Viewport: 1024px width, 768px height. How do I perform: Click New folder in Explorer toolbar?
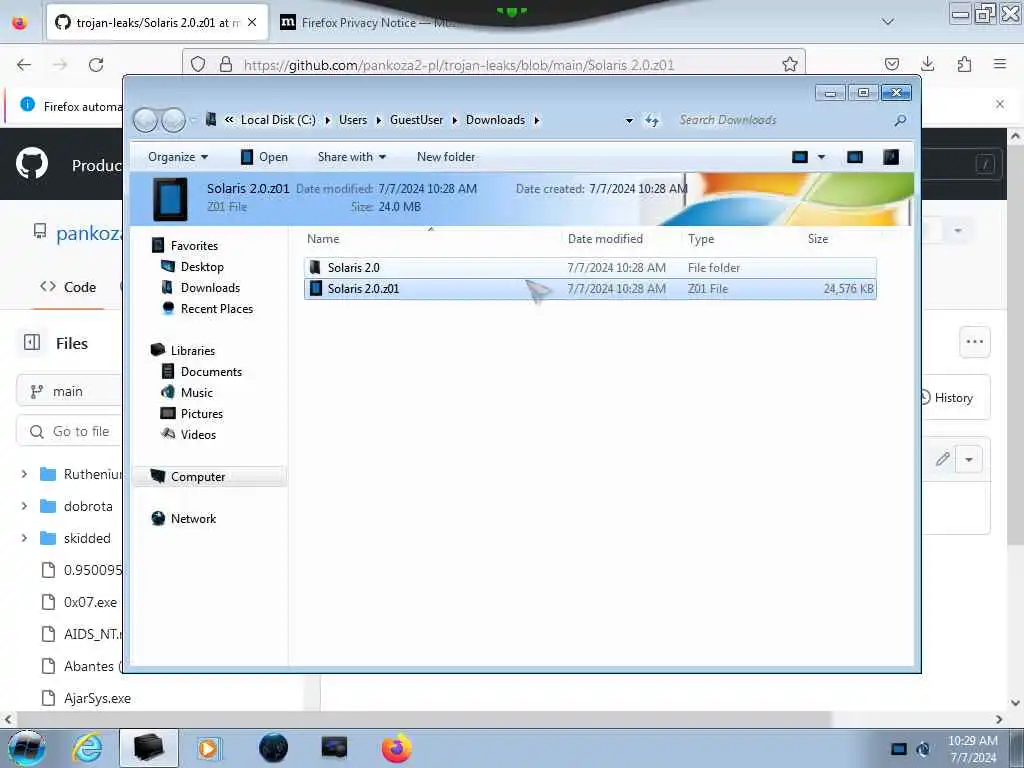tap(446, 157)
